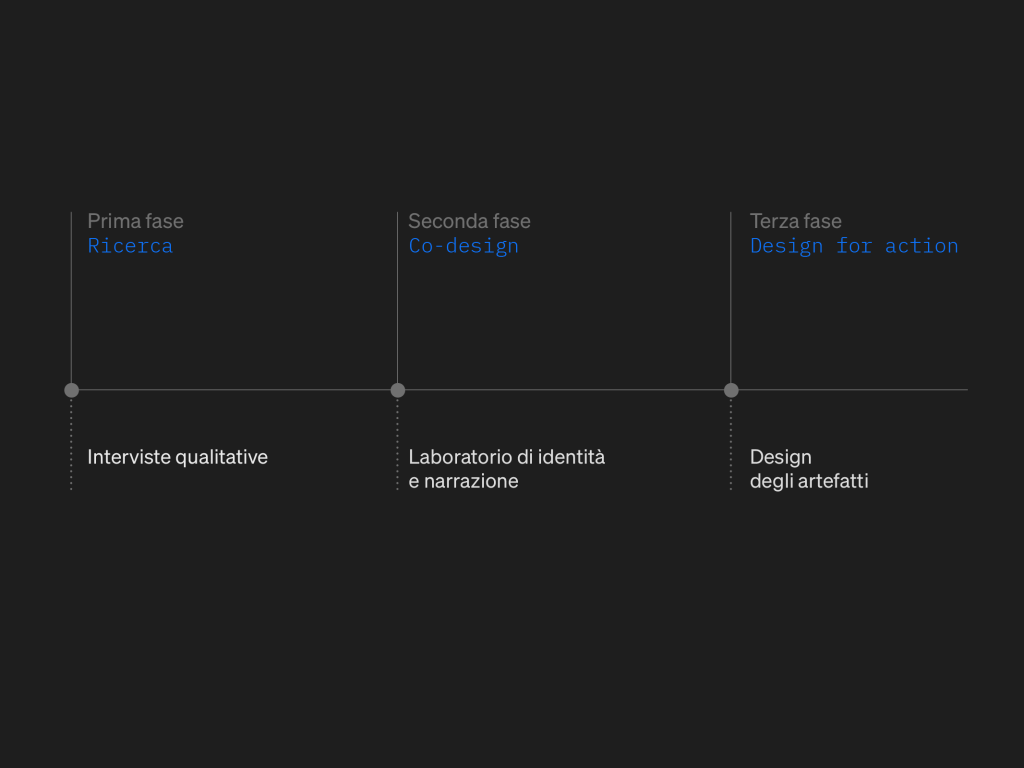Click the timeline segment between second and third dots
This screenshot has height=768, width=1024.
[x=565, y=390]
